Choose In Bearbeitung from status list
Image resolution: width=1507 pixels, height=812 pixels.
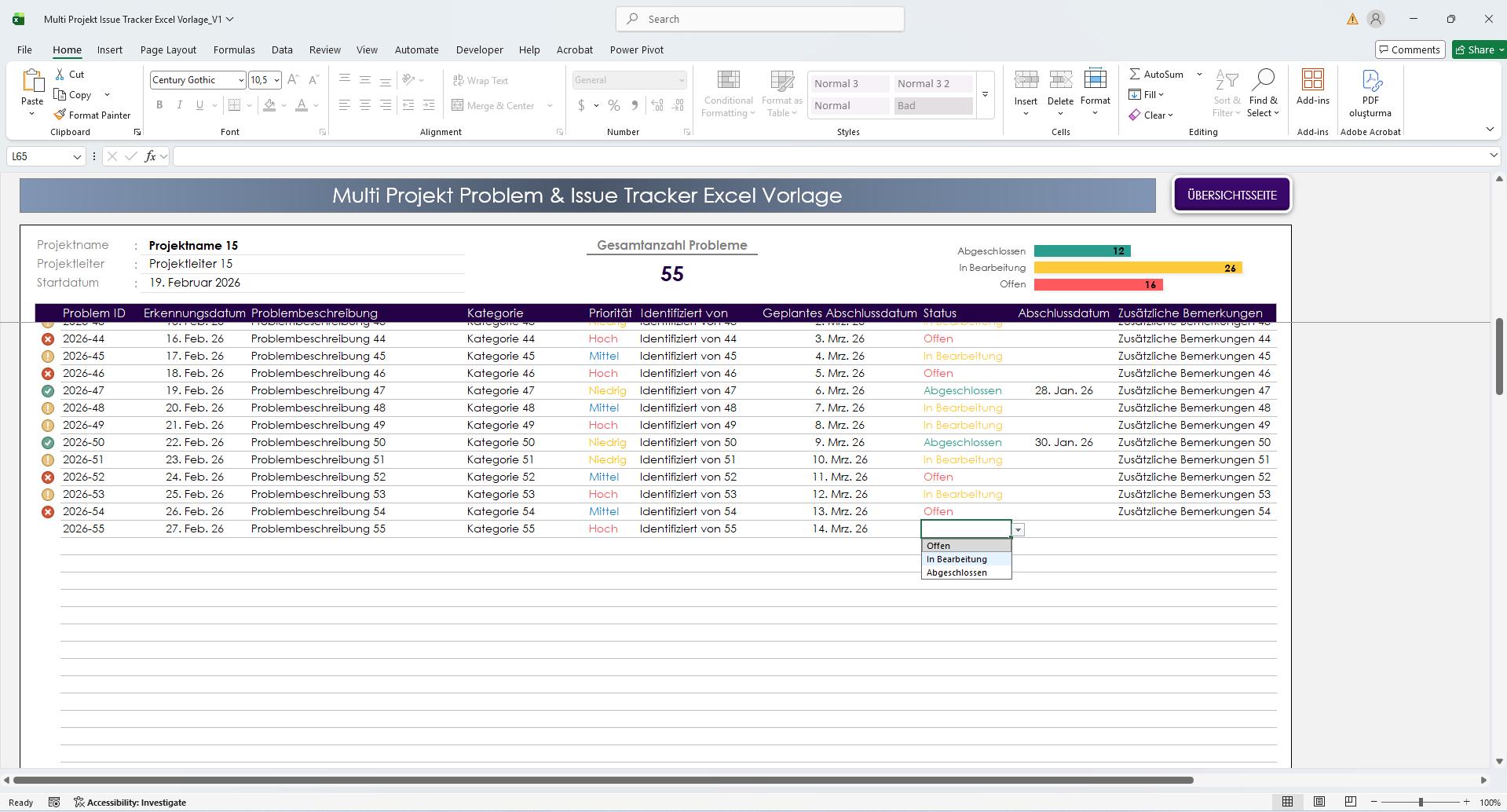coord(967,559)
